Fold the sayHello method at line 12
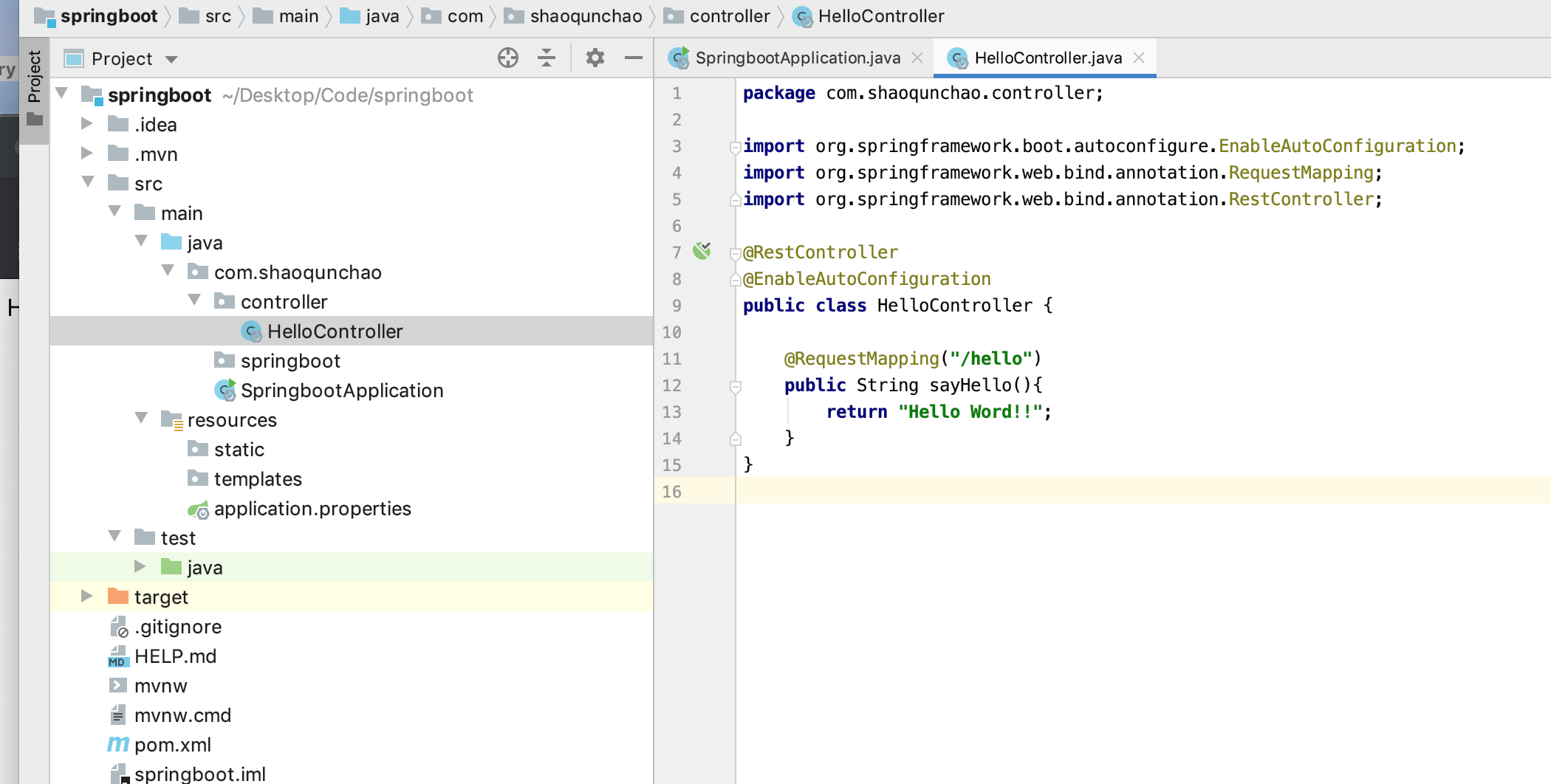 pyautogui.click(x=735, y=387)
